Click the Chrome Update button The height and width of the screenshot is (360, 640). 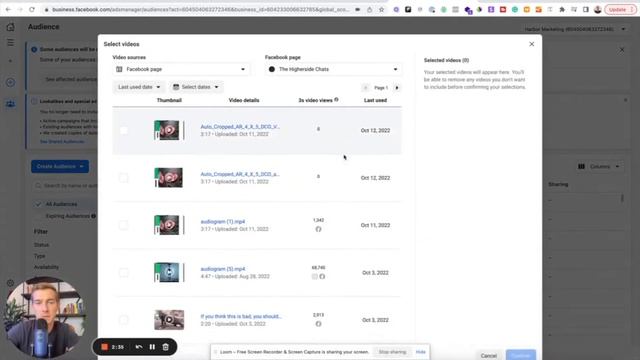(x=620, y=9)
